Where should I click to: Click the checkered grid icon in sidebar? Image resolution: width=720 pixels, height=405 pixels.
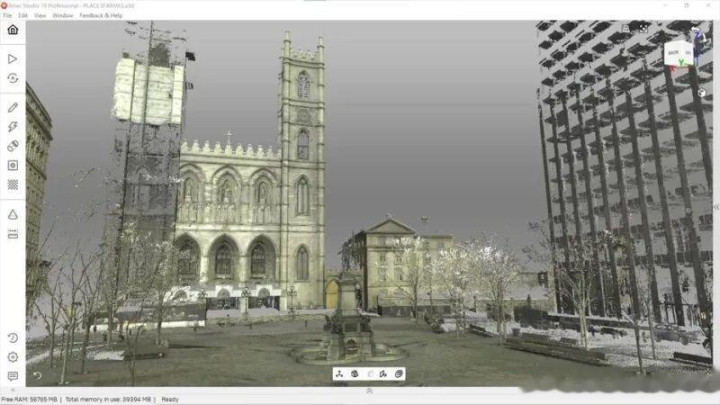pos(12,184)
